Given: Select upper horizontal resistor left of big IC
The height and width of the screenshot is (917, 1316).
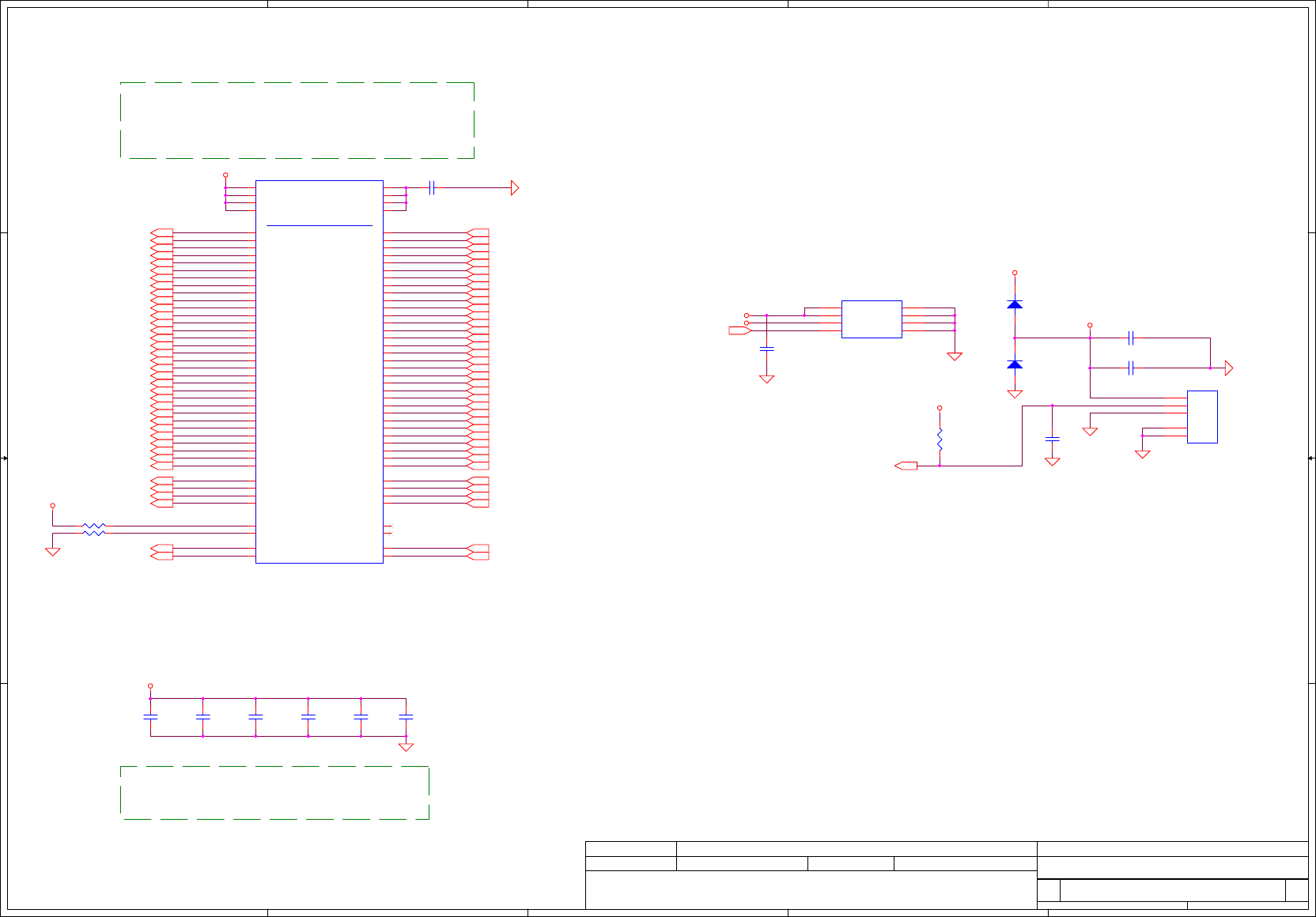Looking at the screenshot, I should 94,526.
